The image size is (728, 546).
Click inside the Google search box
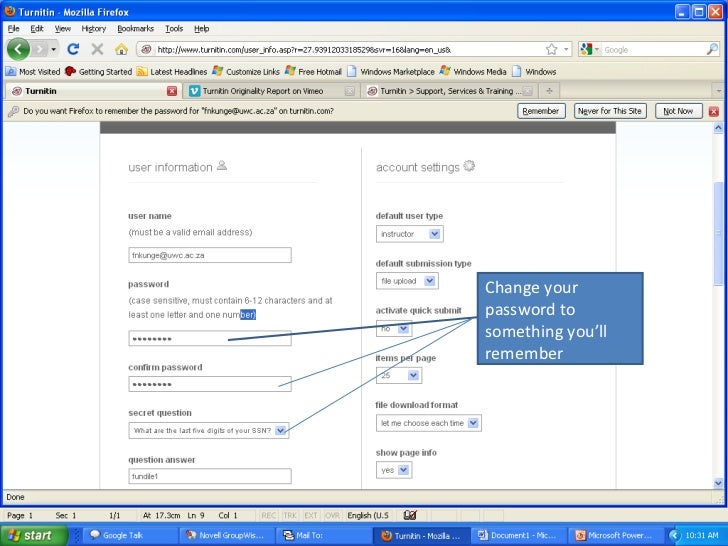tap(652, 49)
